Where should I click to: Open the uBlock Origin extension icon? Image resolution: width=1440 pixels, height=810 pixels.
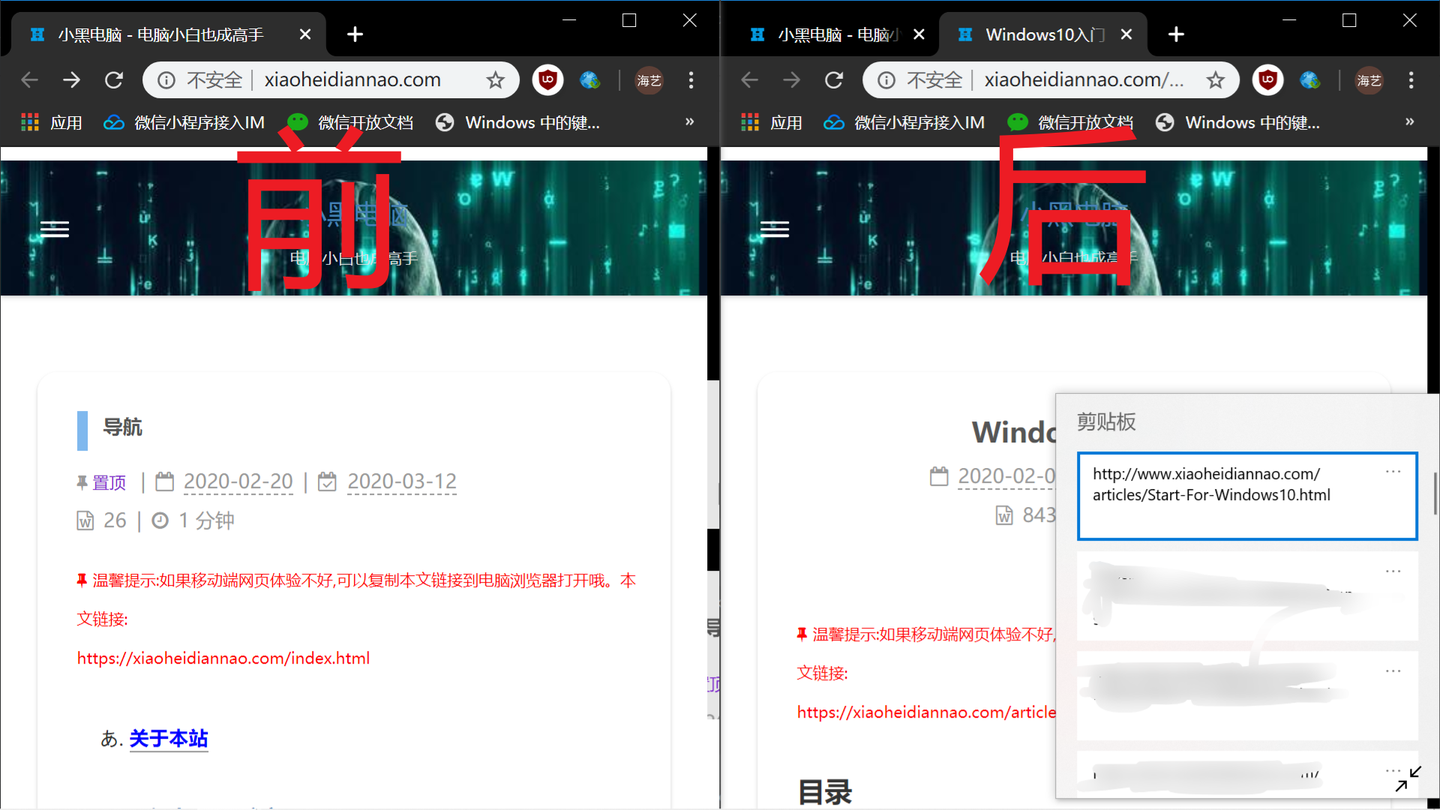547,79
